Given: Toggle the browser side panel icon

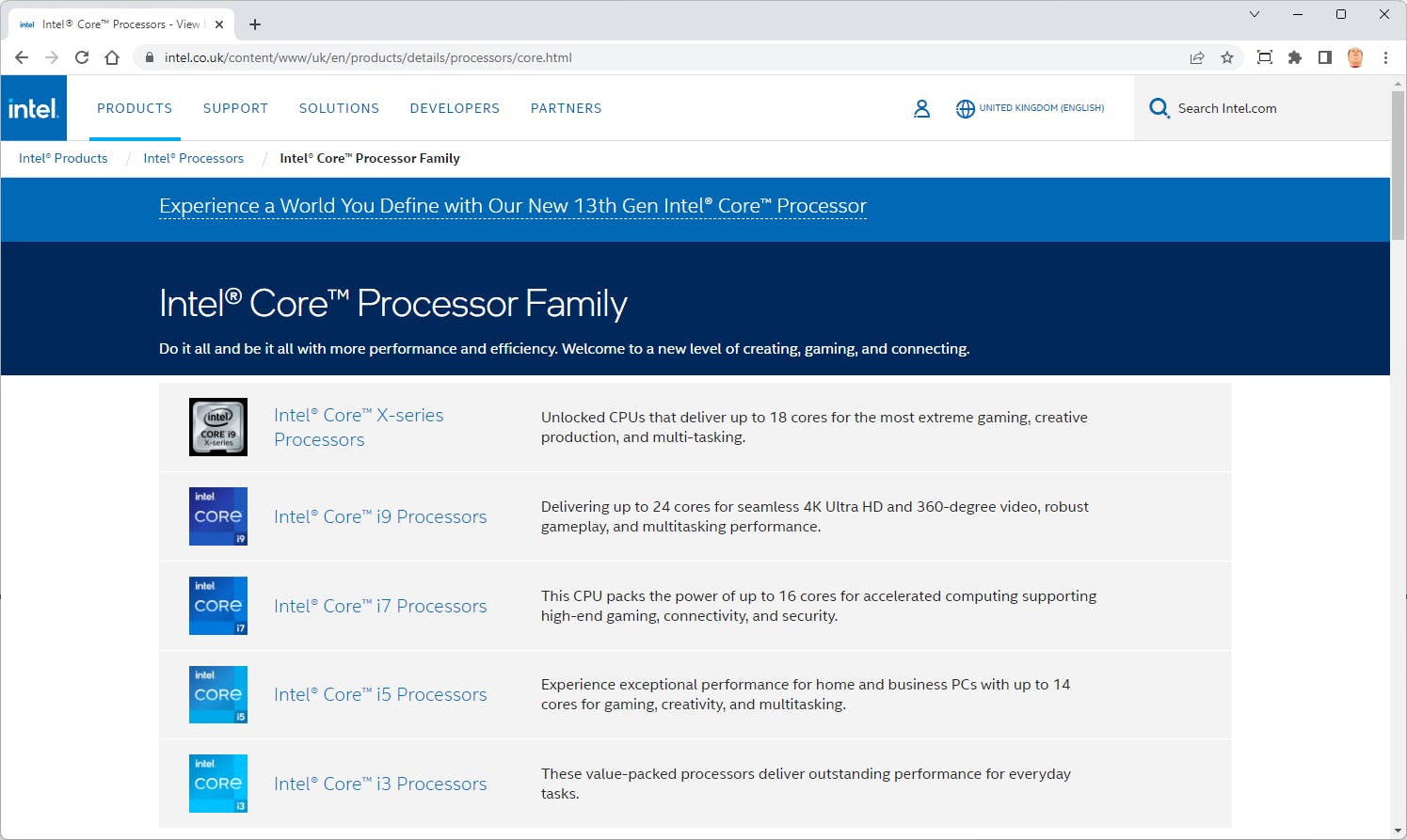Looking at the screenshot, I should pos(1325,57).
